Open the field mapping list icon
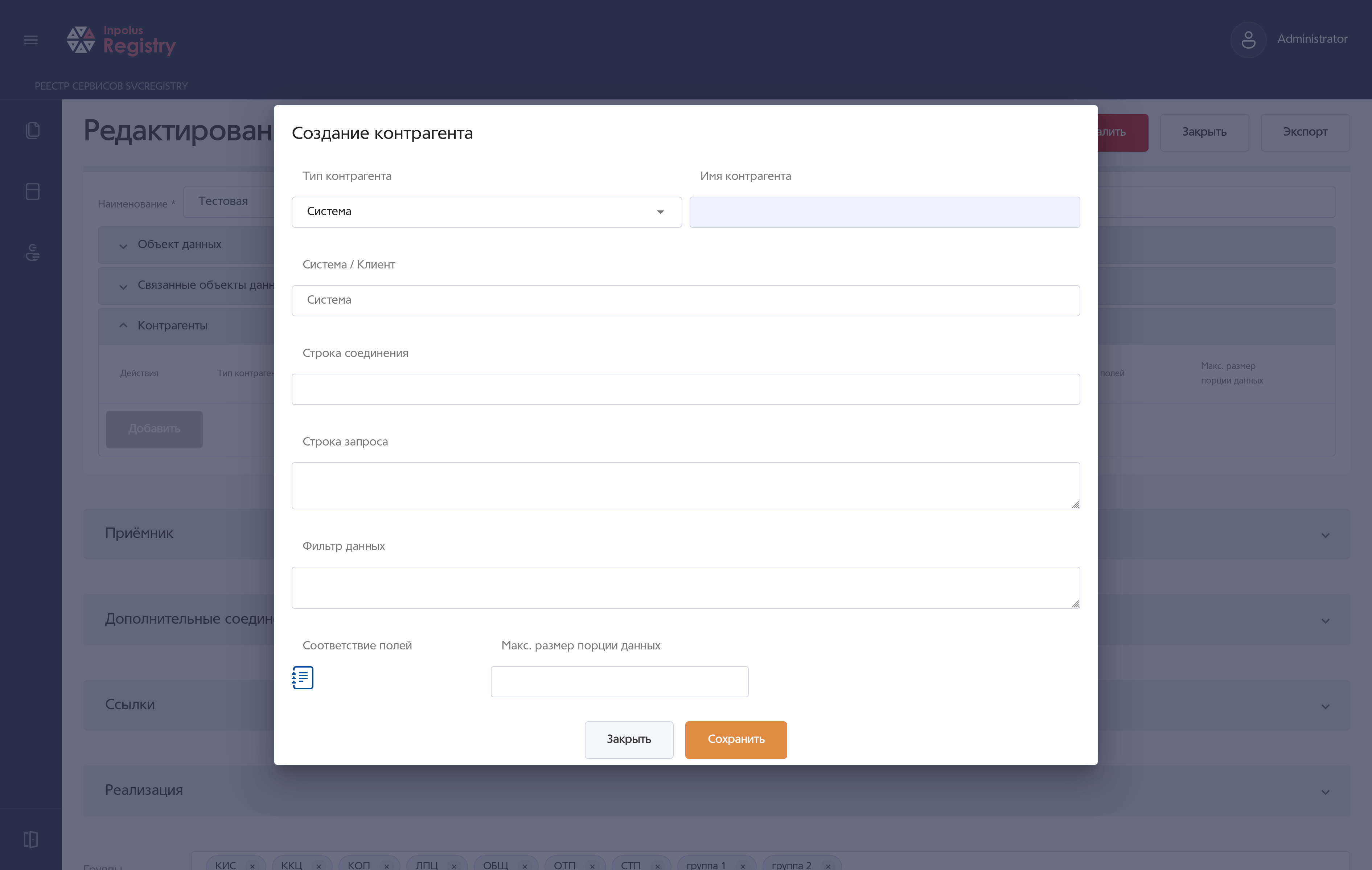The height and width of the screenshot is (870, 1372). [303, 677]
